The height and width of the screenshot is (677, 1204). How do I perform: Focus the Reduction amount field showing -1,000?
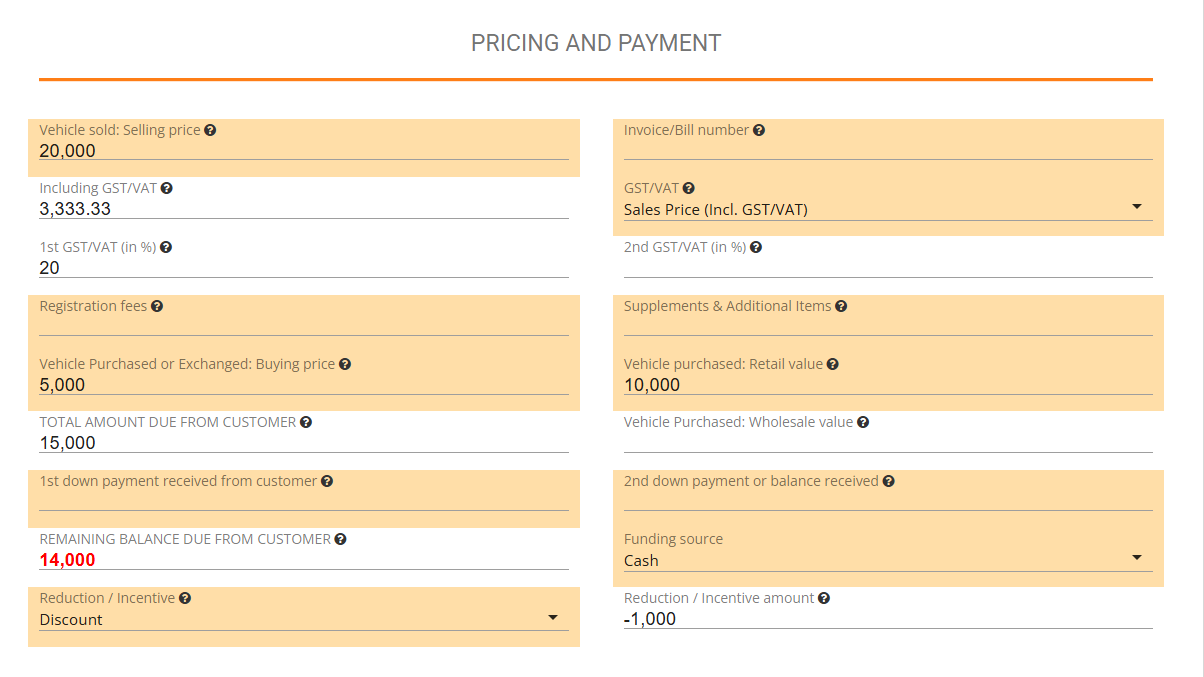click(887, 619)
